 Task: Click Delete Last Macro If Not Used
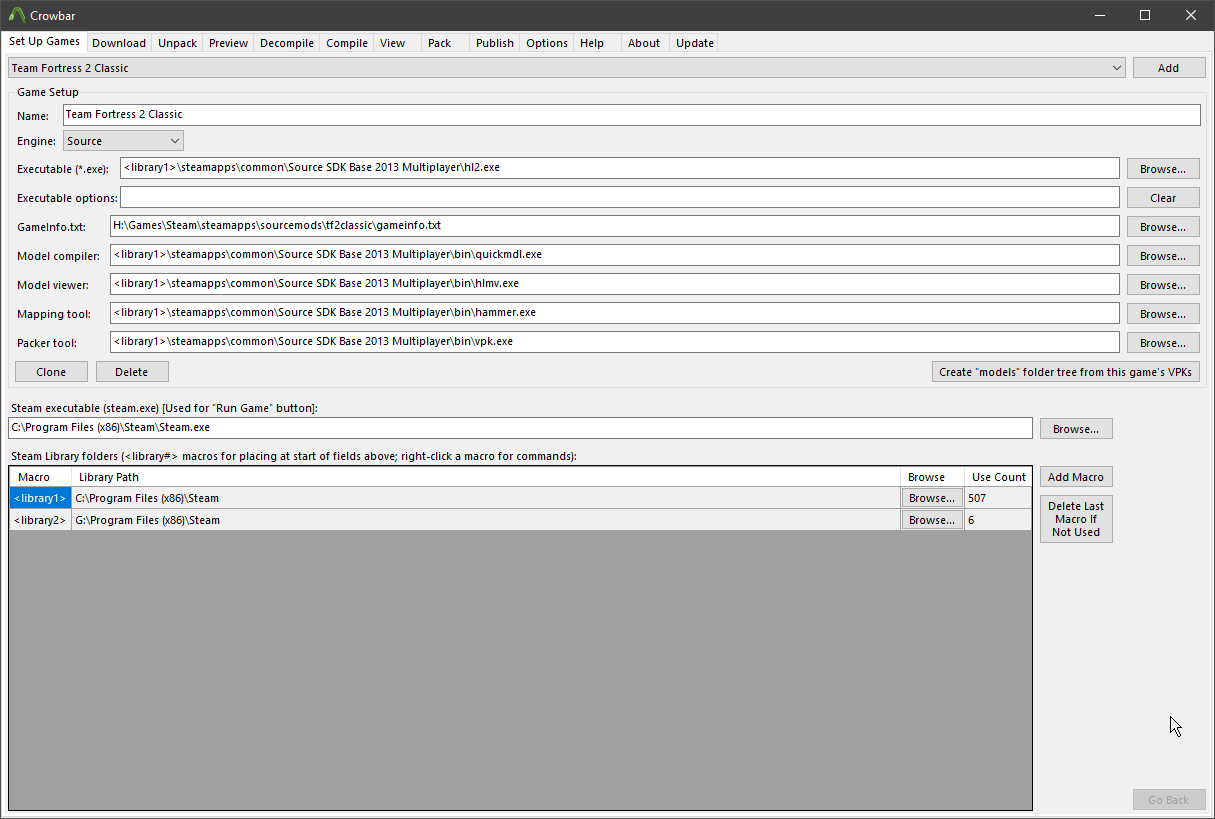click(1076, 519)
